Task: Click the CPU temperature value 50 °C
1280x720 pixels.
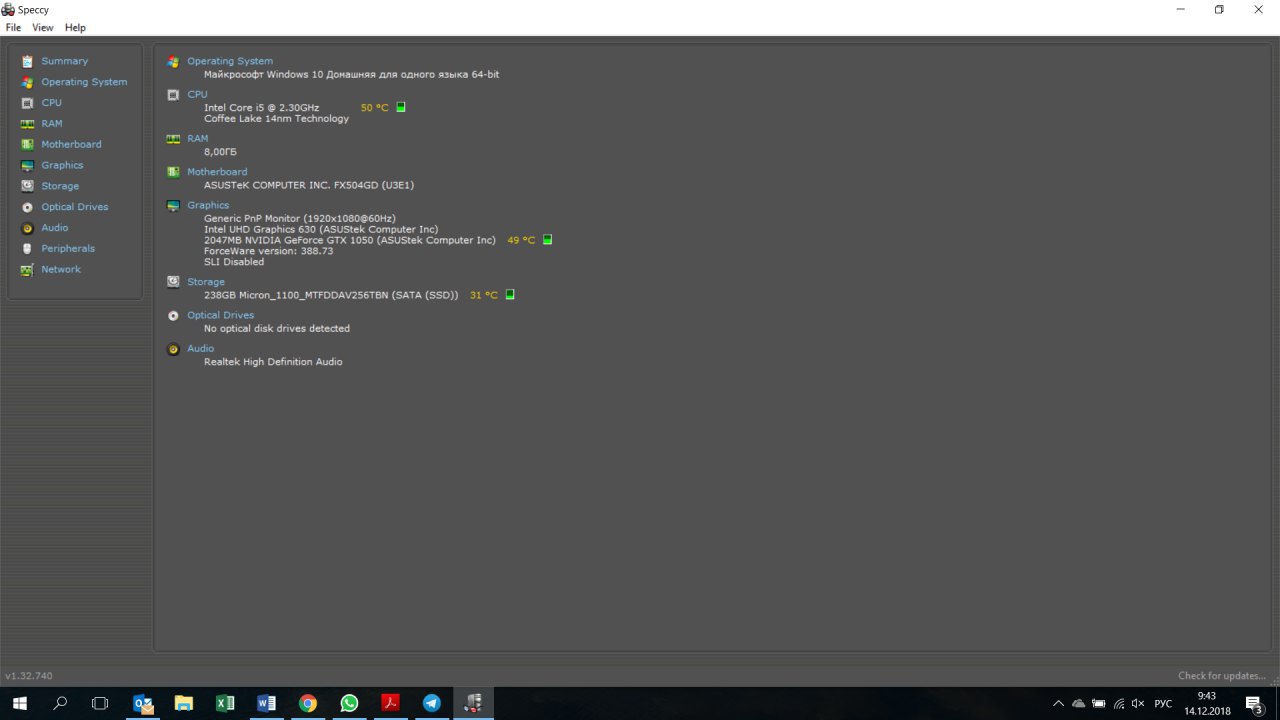Action: pyautogui.click(x=374, y=107)
